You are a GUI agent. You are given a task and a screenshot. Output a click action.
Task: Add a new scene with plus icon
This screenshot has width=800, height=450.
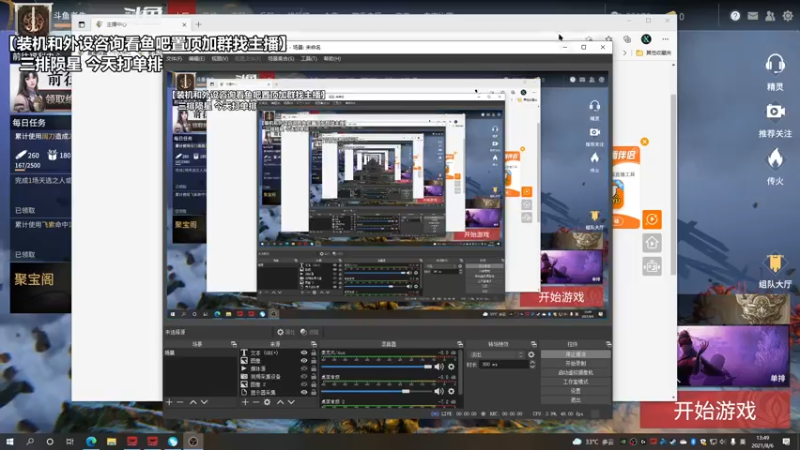[x=169, y=402]
